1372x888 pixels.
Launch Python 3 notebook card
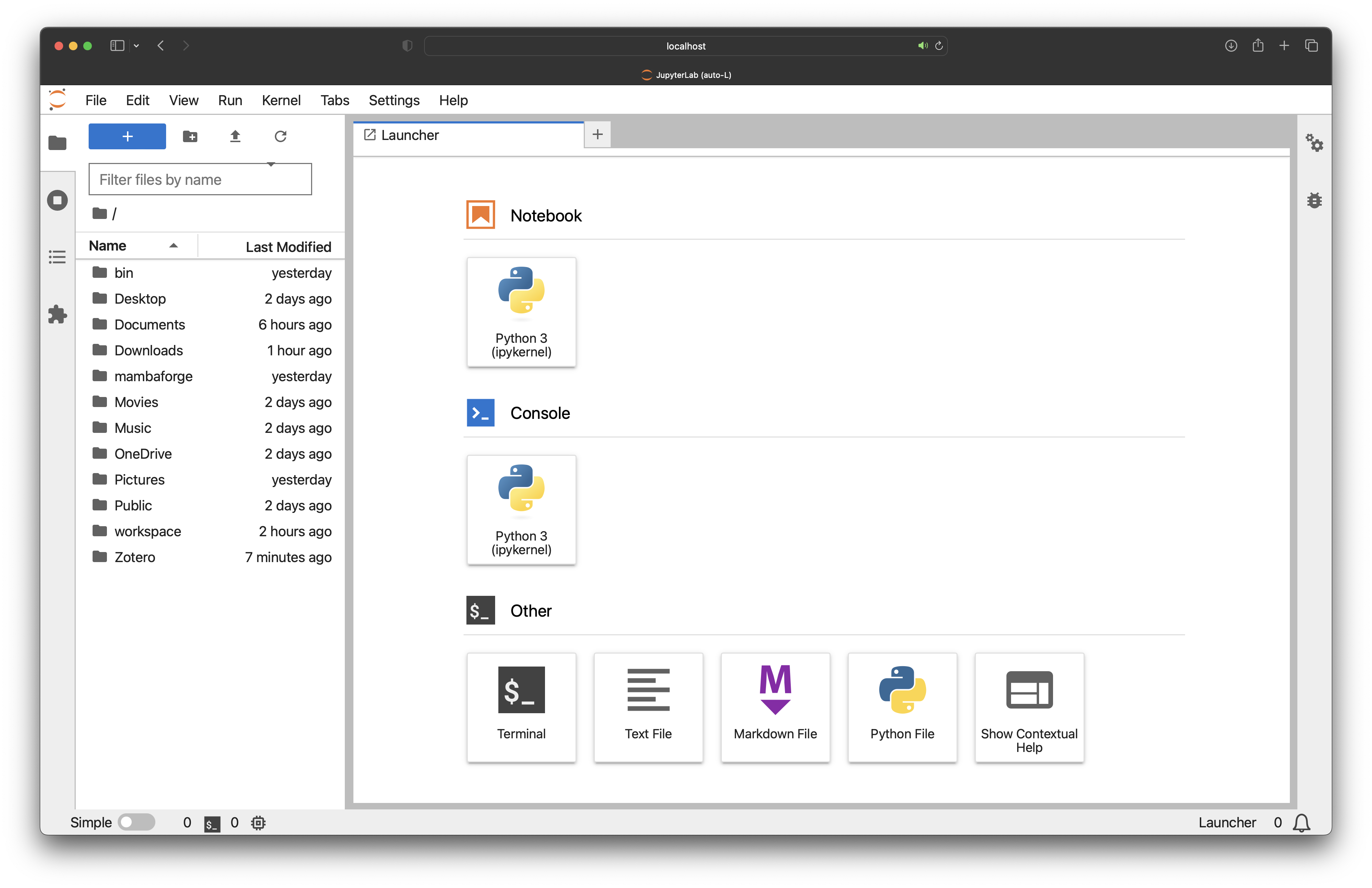click(x=521, y=312)
